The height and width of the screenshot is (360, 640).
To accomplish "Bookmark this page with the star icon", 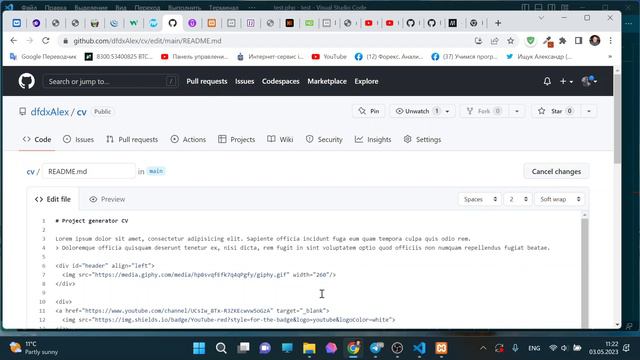I will coord(511,40).
